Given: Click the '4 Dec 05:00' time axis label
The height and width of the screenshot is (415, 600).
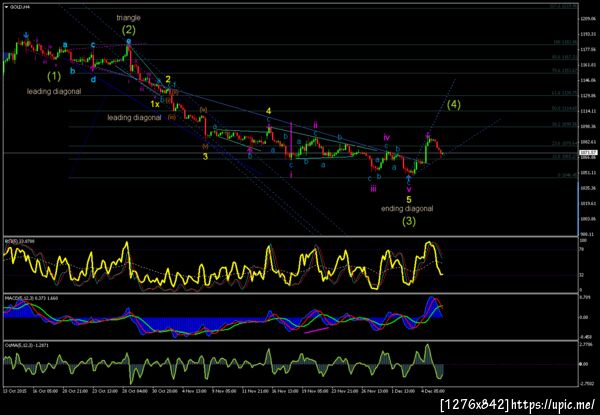Looking at the screenshot, I should pos(431,391).
